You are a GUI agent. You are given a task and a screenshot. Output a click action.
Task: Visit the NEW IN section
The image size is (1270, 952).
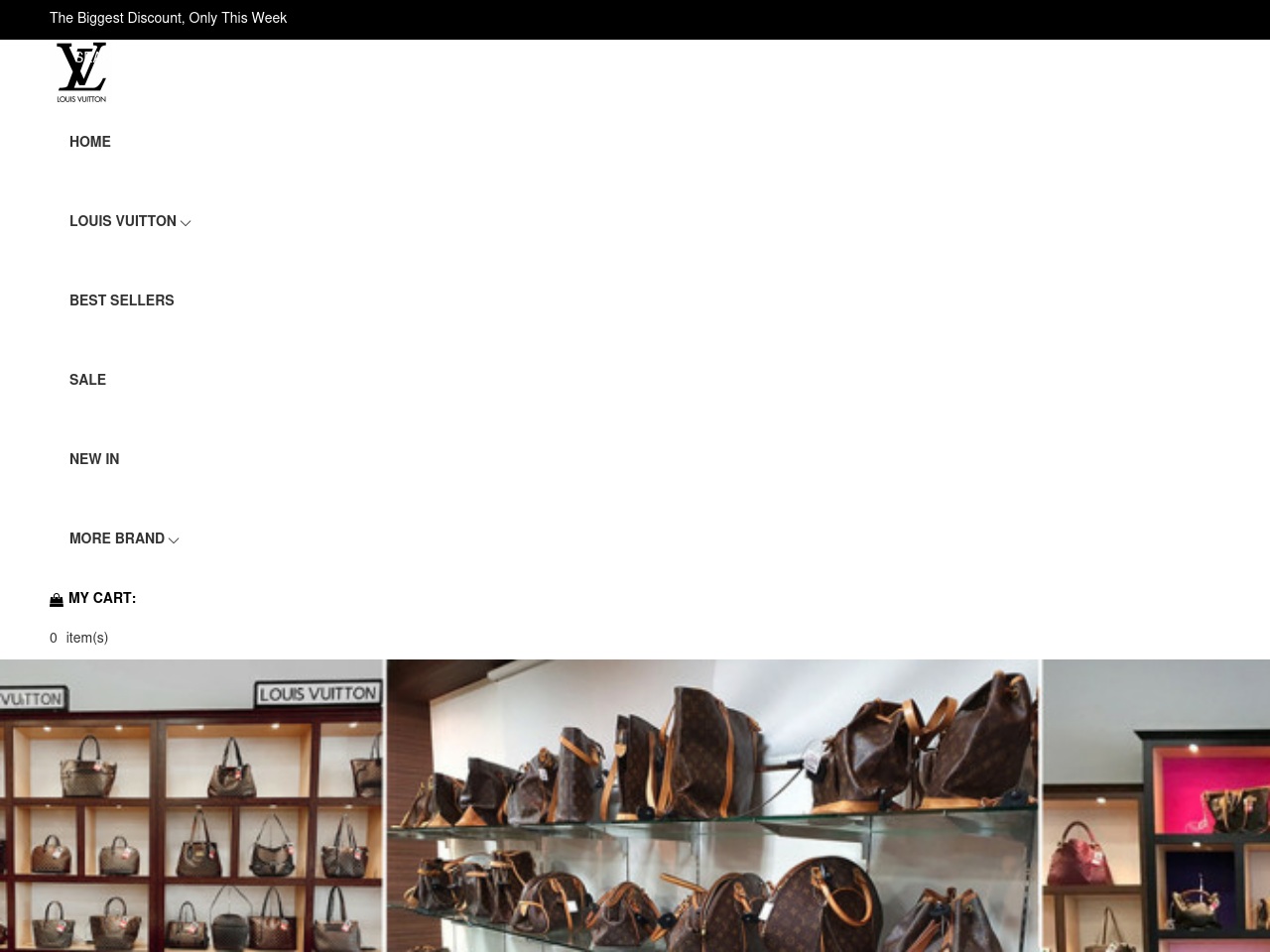(94, 459)
